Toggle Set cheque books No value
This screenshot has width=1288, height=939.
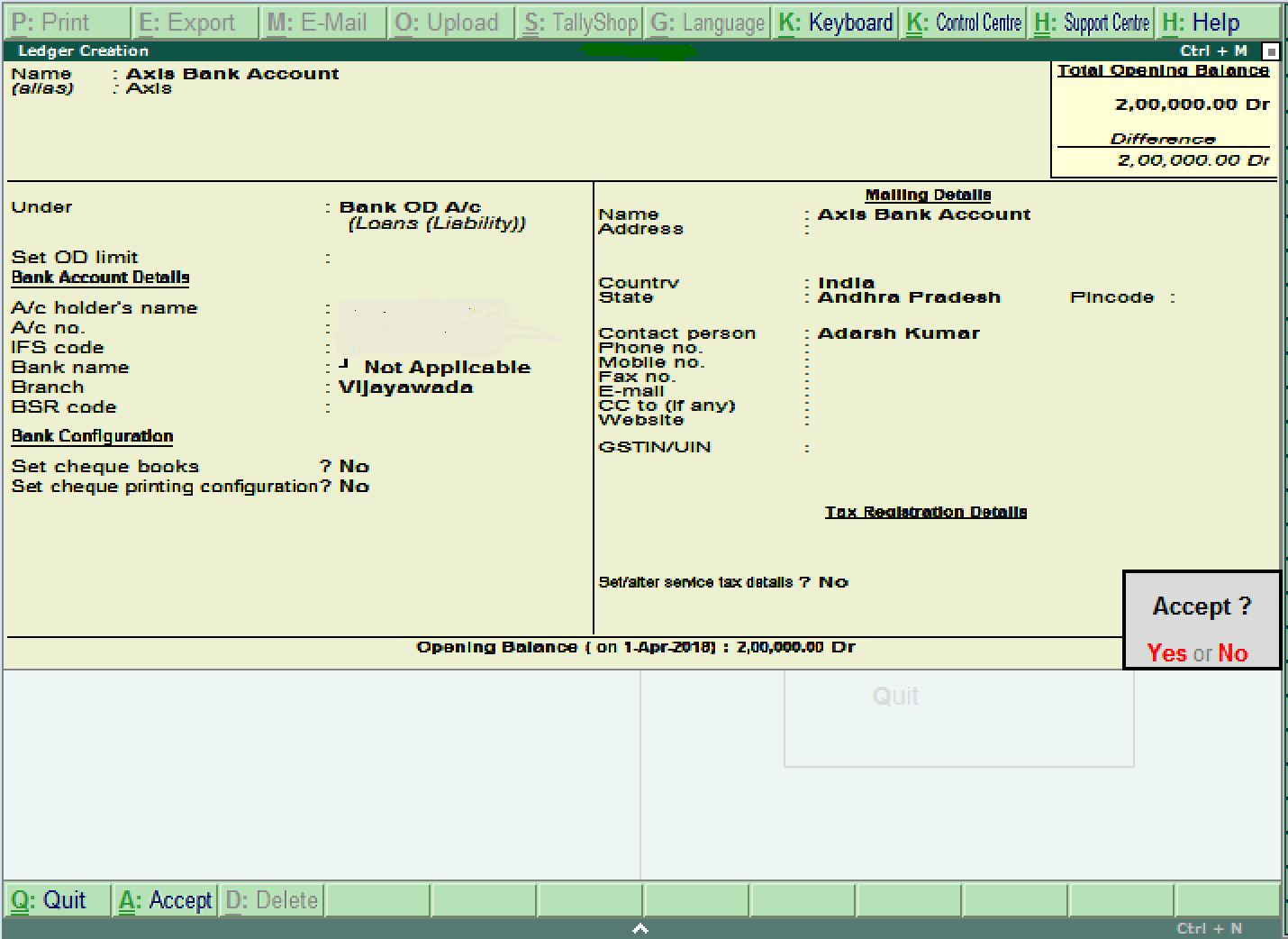point(354,466)
